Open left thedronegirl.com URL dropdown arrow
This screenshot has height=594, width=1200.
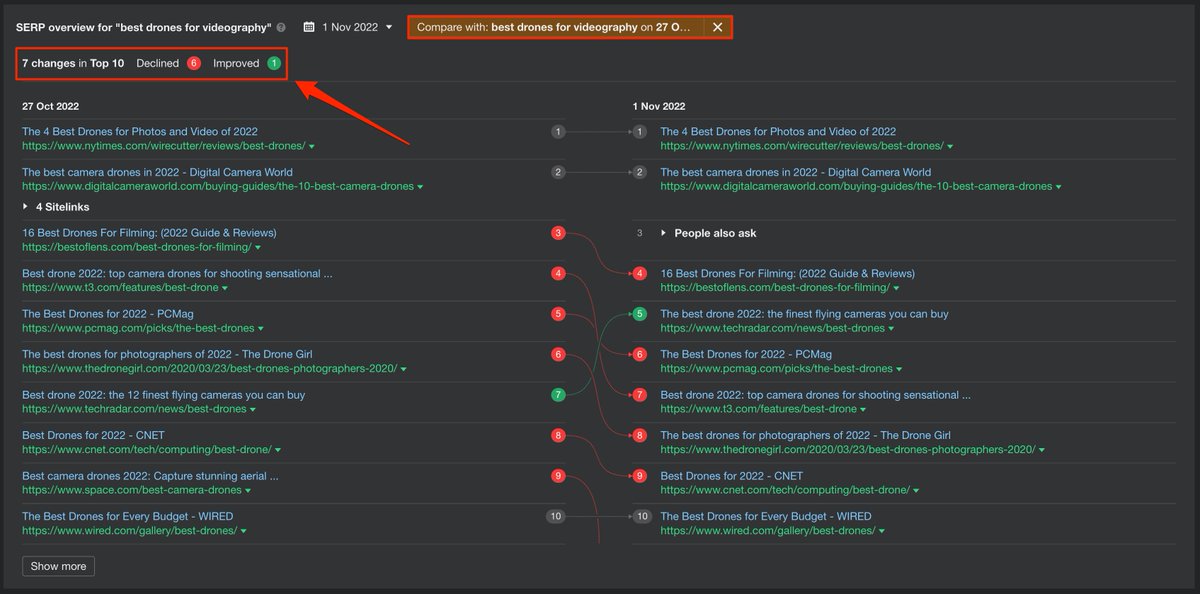point(404,369)
